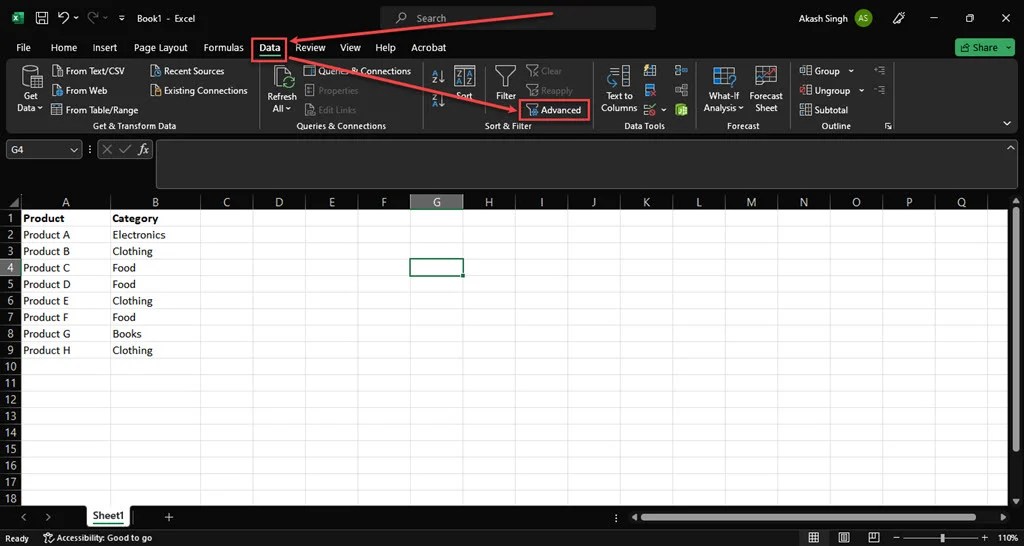Click the Consolidate icon
The width and height of the screenshot is (1024, 546).
[682, 70]
